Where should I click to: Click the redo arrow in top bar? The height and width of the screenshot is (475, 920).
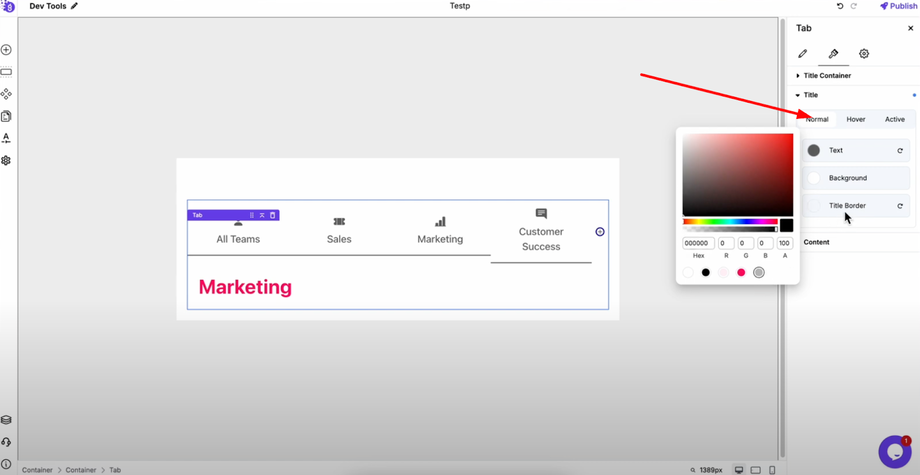point(854,6)
